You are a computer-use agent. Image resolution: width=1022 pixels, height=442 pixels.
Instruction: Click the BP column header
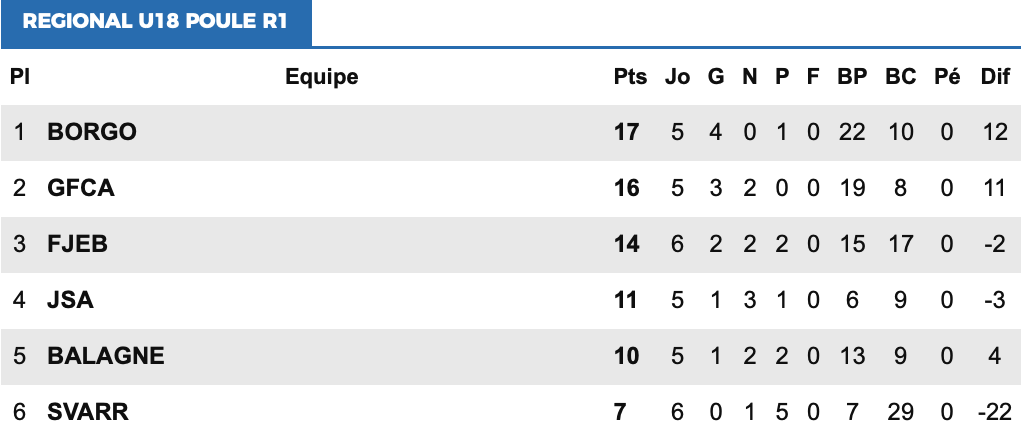click(x=852, y=77)
